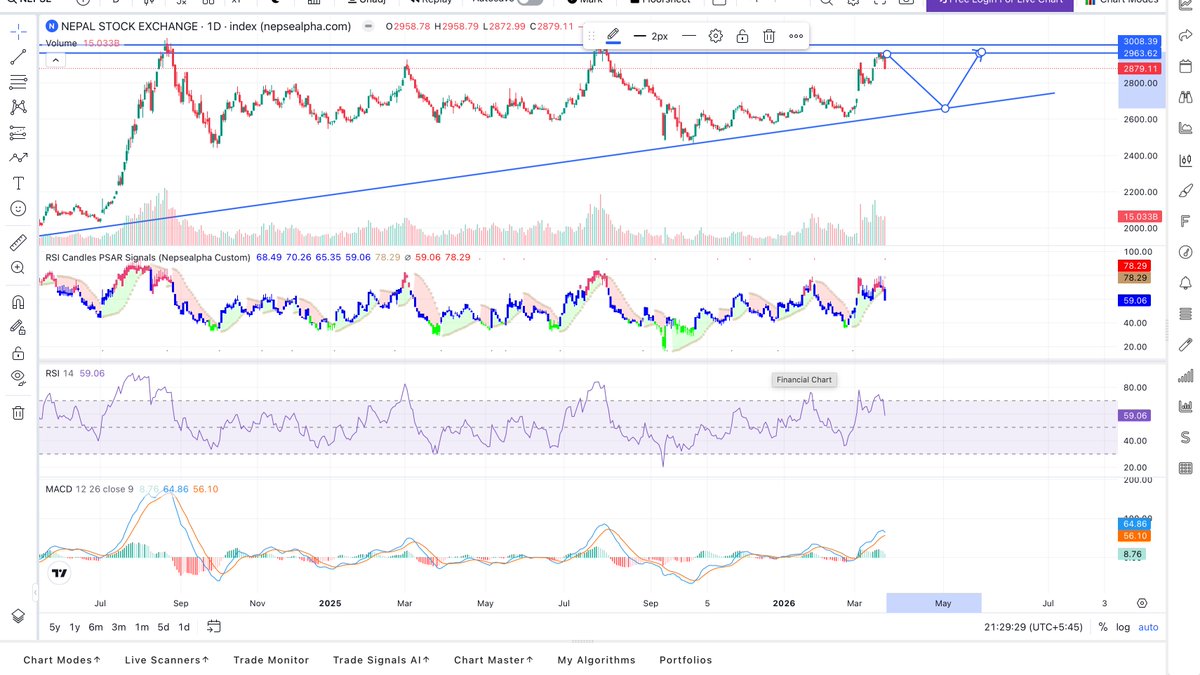The height and width of the screenshot is (675, 1200).
Task: Open the binoculars icon in right sidebar
Action: pyautogui.click(x=1185, y=97)
